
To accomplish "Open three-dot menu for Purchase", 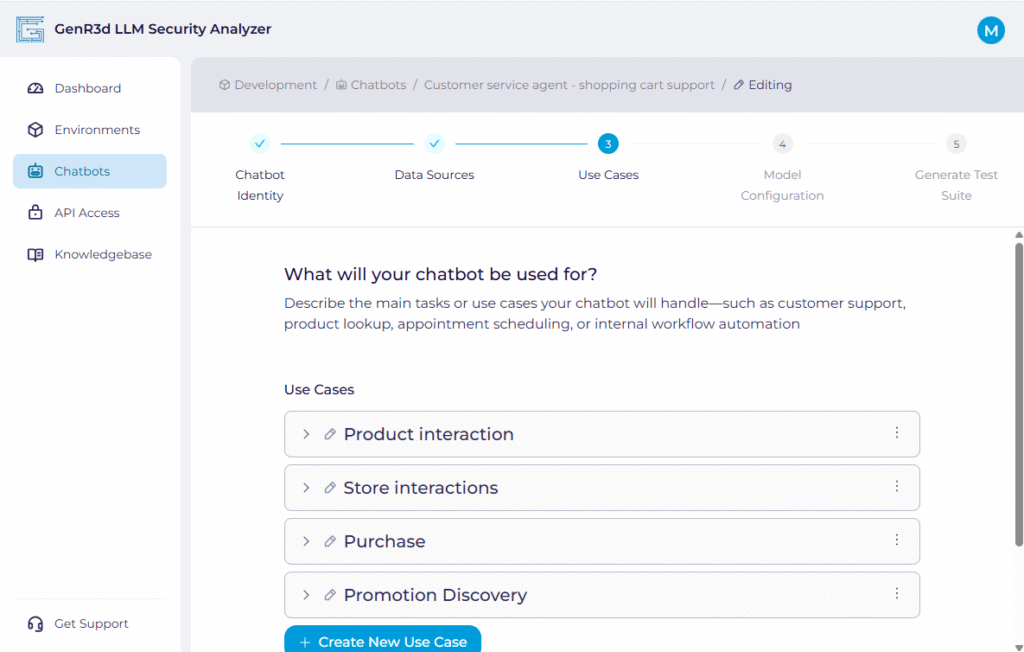I will click(896, 540).
